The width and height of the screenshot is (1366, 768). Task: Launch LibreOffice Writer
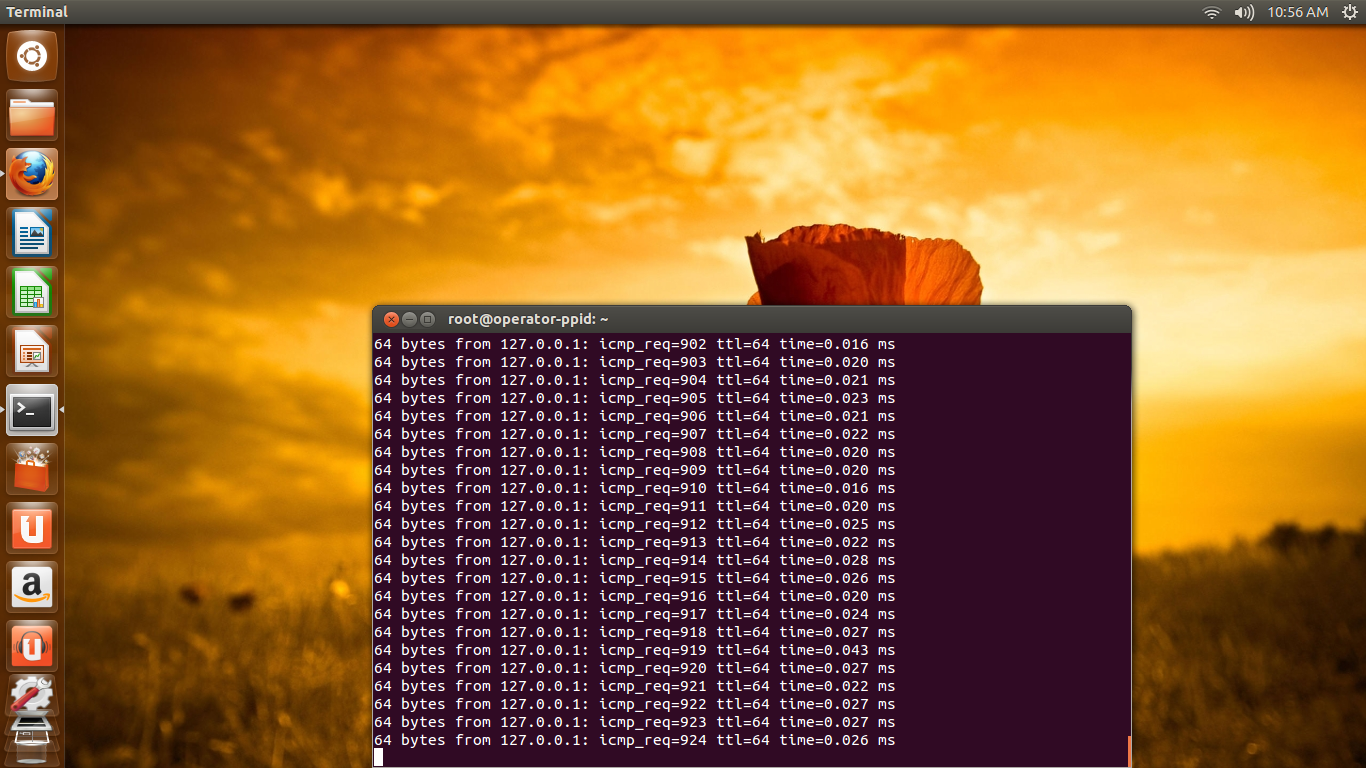[32, 233]
